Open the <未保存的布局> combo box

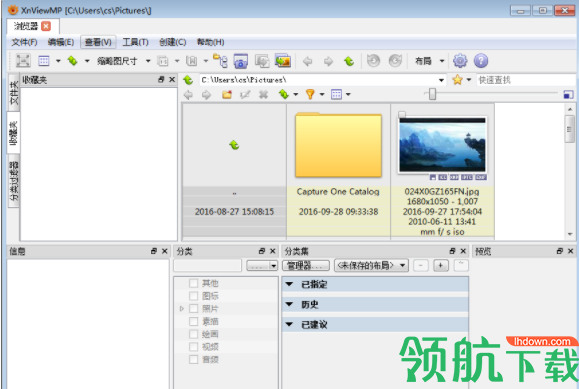tap(371, 265)
